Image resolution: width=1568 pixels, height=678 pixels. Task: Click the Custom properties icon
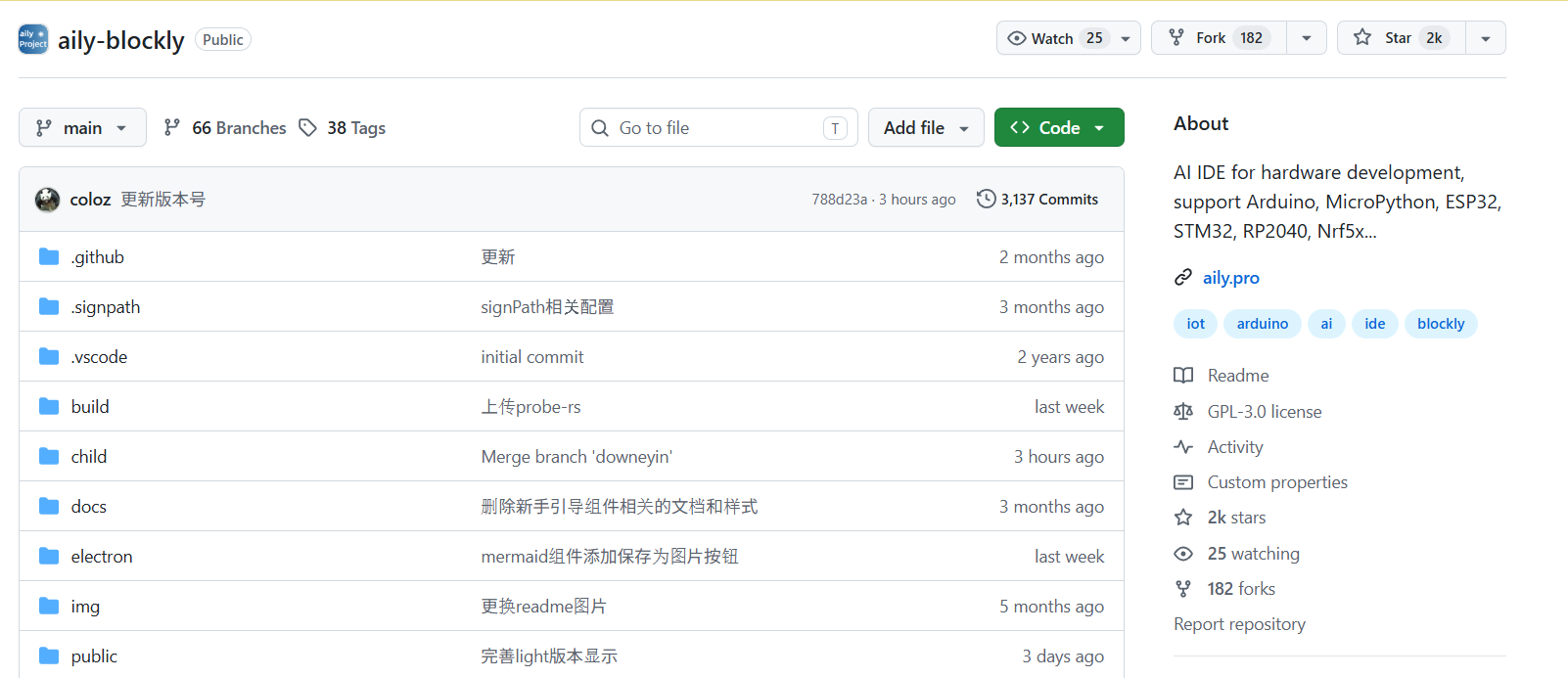tap(1183, 482)
